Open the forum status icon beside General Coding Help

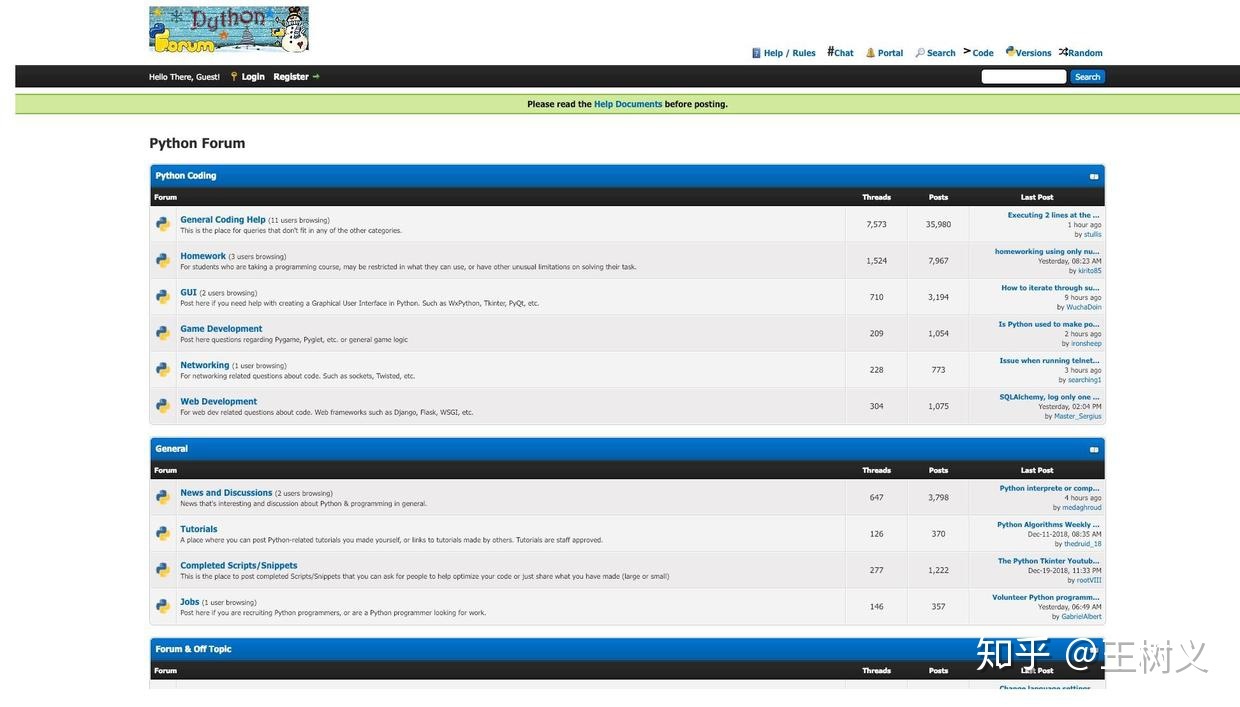click(x=163, y=224)
